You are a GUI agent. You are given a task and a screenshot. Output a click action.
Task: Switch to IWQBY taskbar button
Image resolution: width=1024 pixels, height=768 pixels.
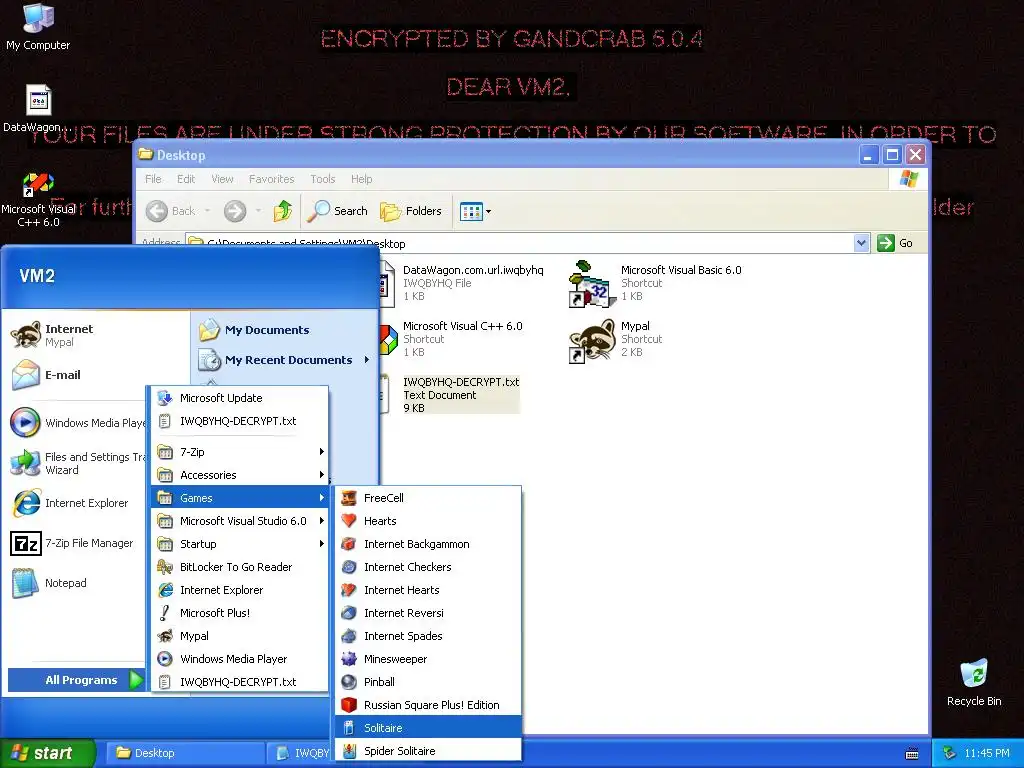300,753
